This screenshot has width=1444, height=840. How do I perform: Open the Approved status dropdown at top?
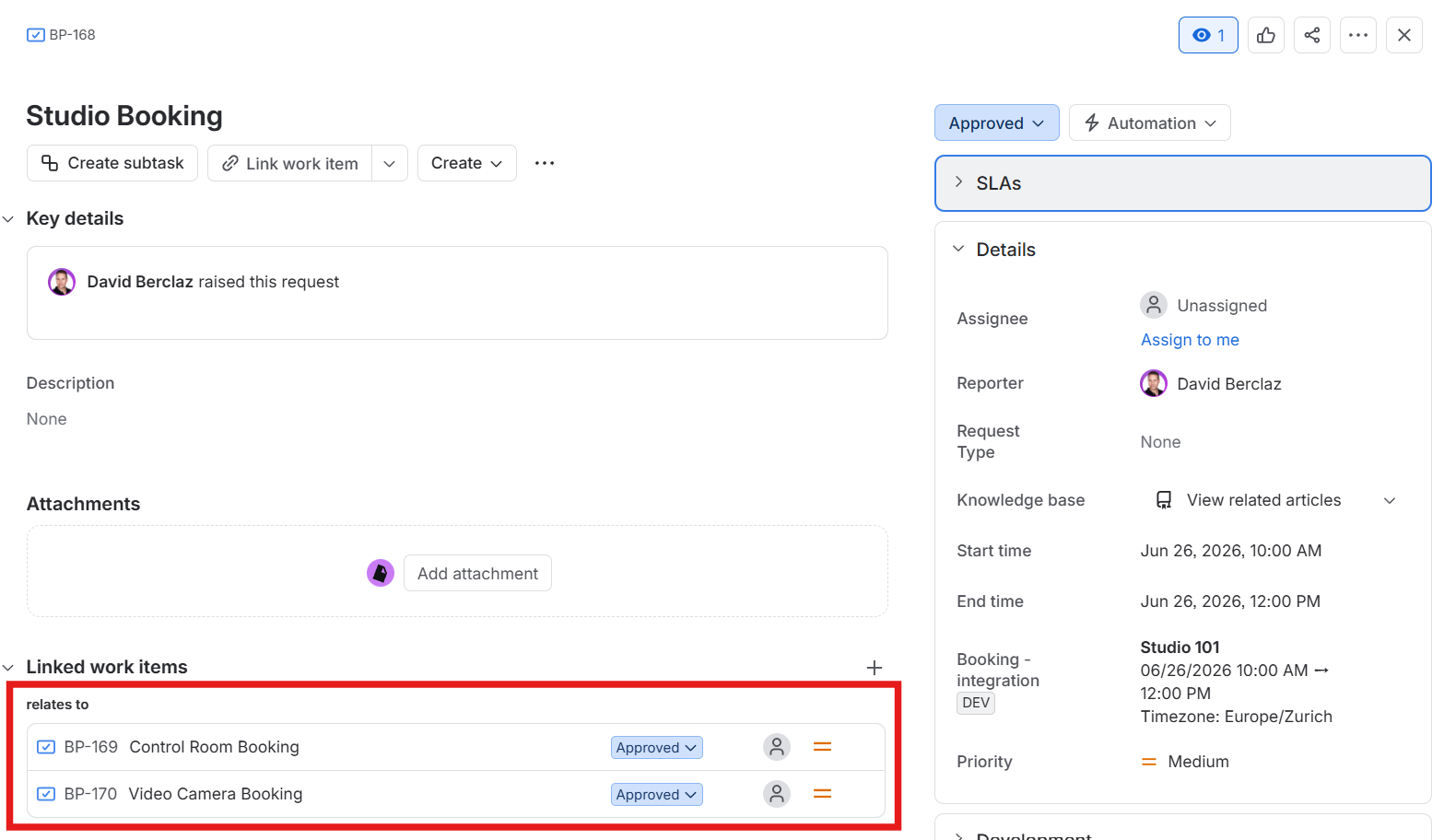pyautogui.click(x=996, y=122)
